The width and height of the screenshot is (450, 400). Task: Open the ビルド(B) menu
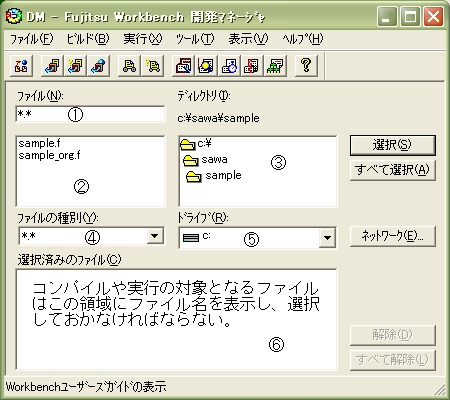click(x=88, y=39)
